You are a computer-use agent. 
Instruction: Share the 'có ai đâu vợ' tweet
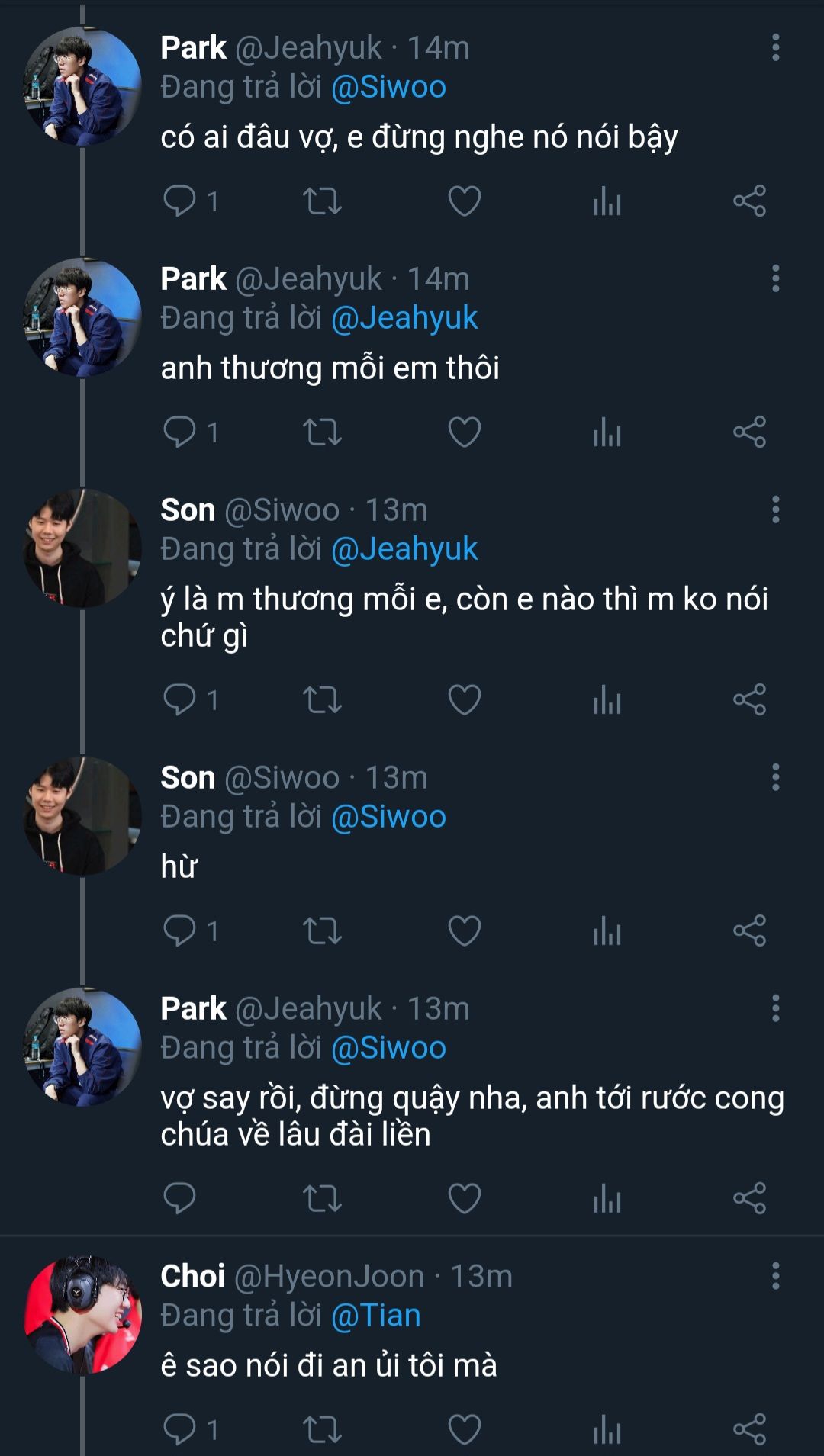[x=749, y=201]
